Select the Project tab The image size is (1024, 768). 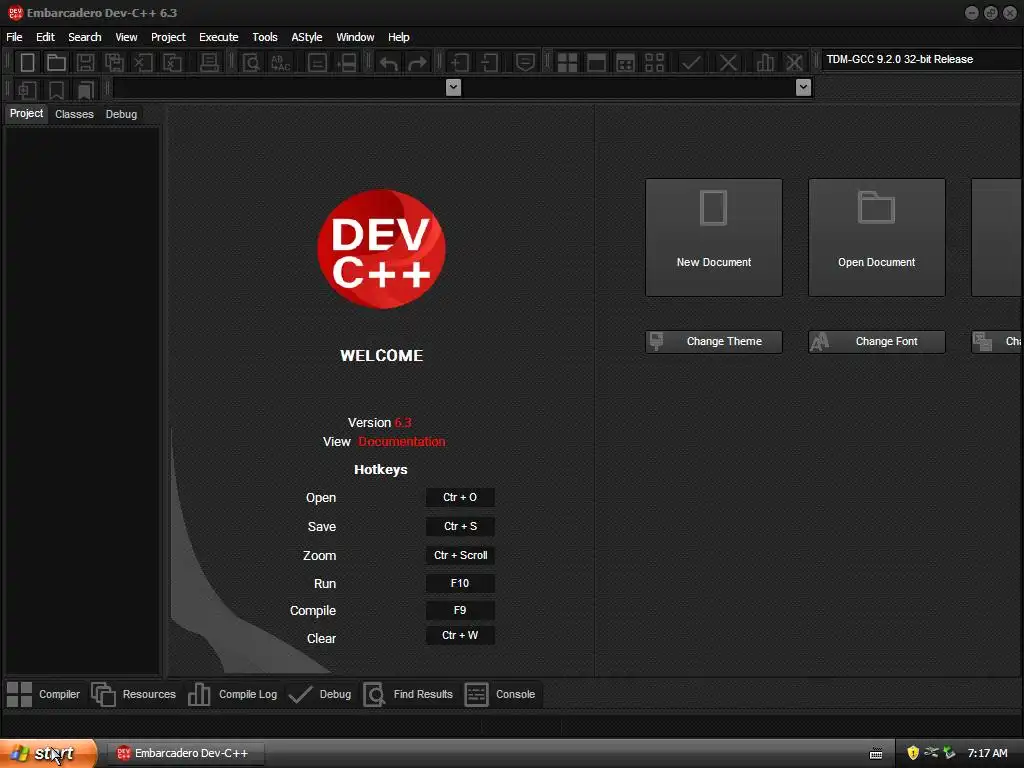coord(26,114)
